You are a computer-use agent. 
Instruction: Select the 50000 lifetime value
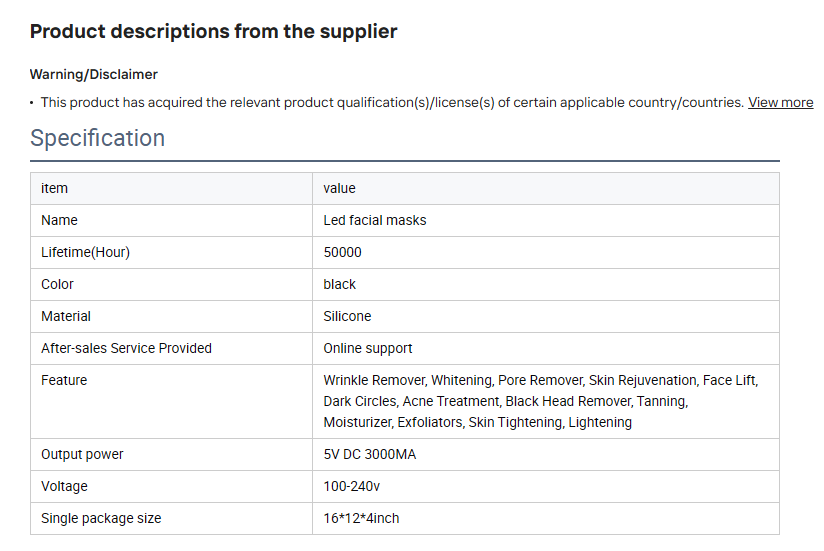tap(342, 252)
